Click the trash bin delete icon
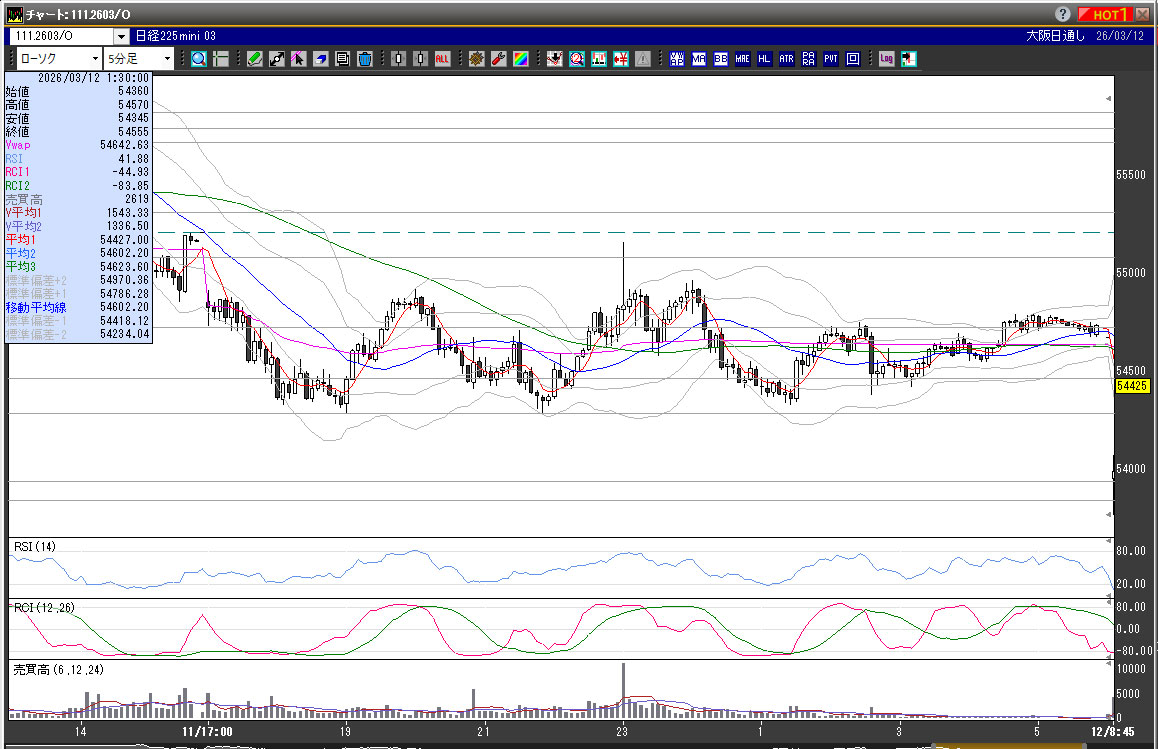The height and width of the screenshot is (749, 1158). point(365,59)
